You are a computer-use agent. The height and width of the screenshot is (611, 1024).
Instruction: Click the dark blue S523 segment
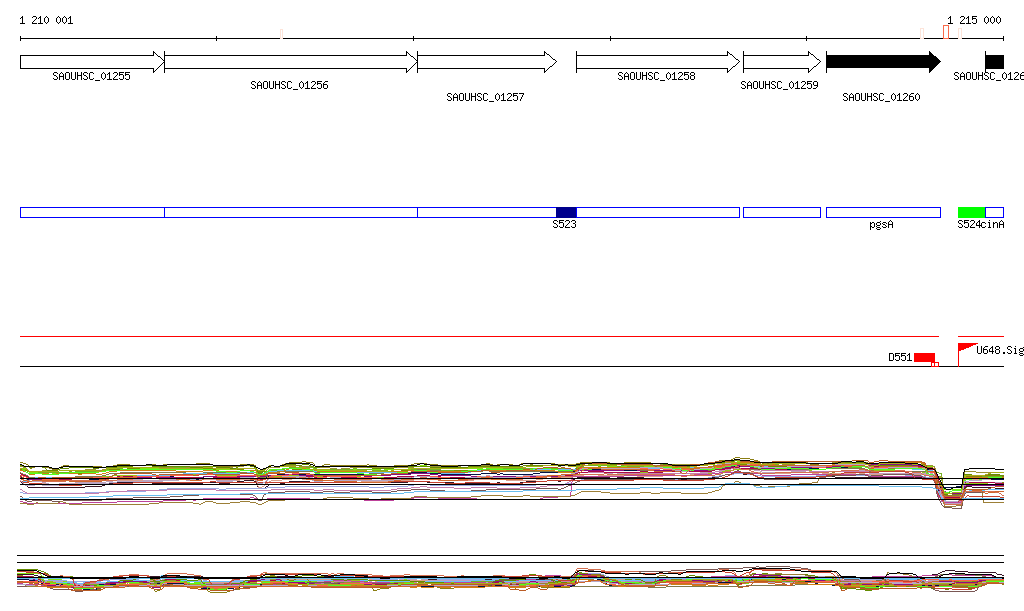point(566,212)
